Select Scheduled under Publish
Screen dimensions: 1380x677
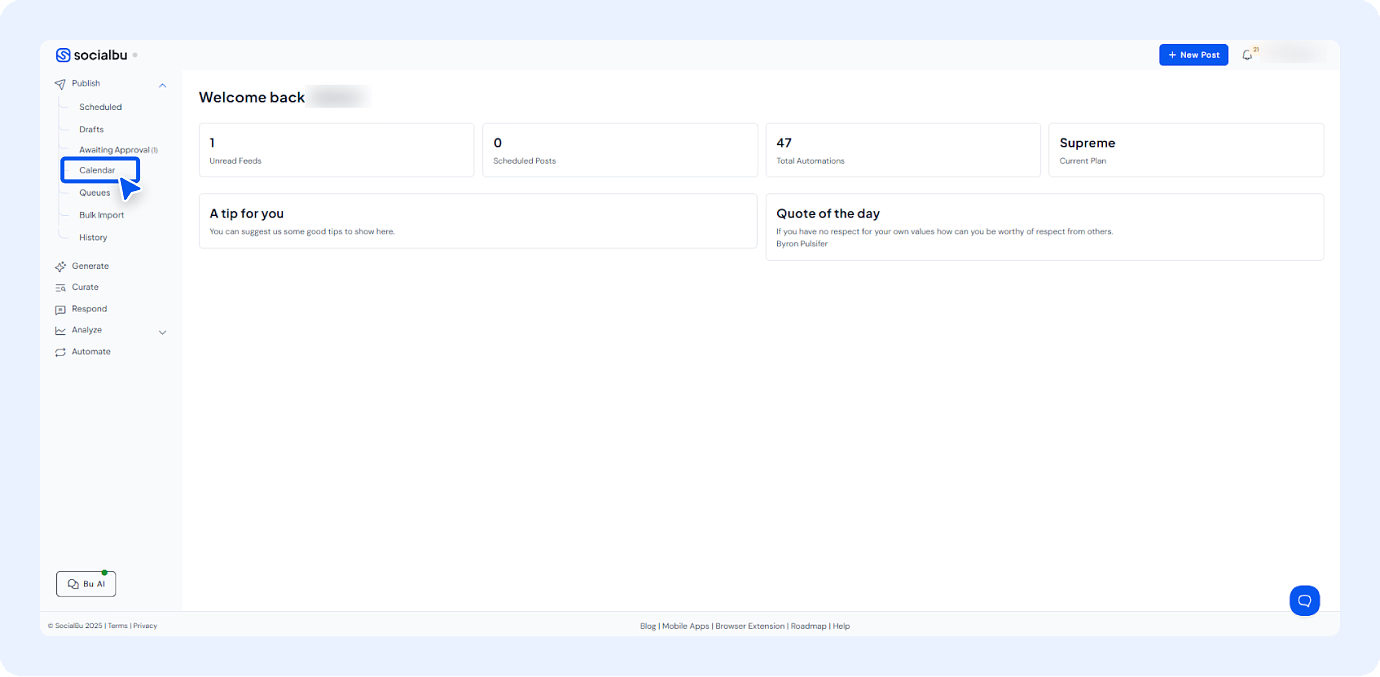coord(100,107)
